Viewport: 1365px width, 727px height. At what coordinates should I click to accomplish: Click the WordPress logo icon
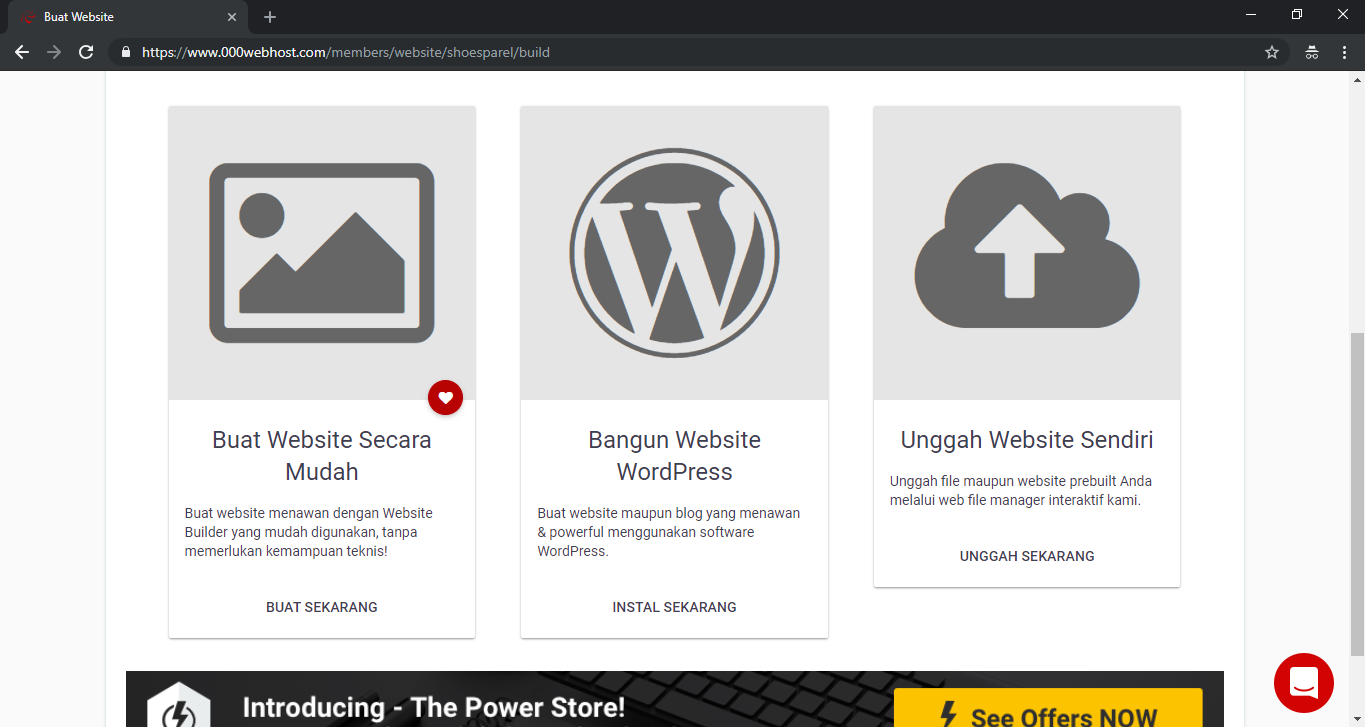[x=675, y=253]
